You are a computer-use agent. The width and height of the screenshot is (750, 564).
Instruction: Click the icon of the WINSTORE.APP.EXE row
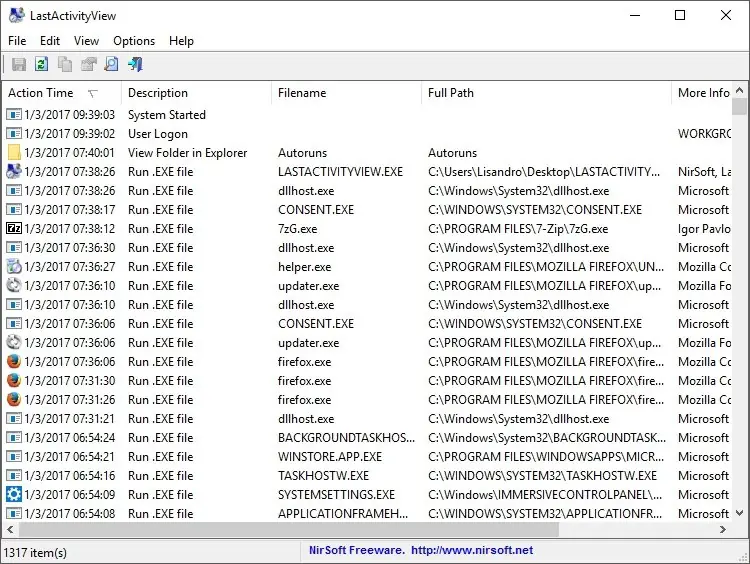pyautogui.click(x=14, y=456)
